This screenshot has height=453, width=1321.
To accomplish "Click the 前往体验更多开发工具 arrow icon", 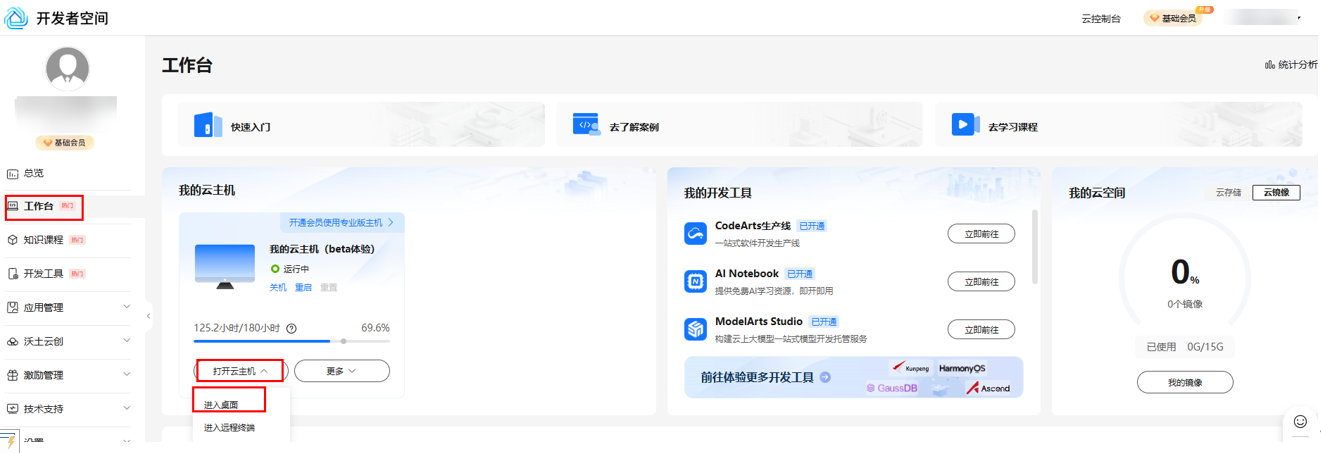I will click(825, 378).
